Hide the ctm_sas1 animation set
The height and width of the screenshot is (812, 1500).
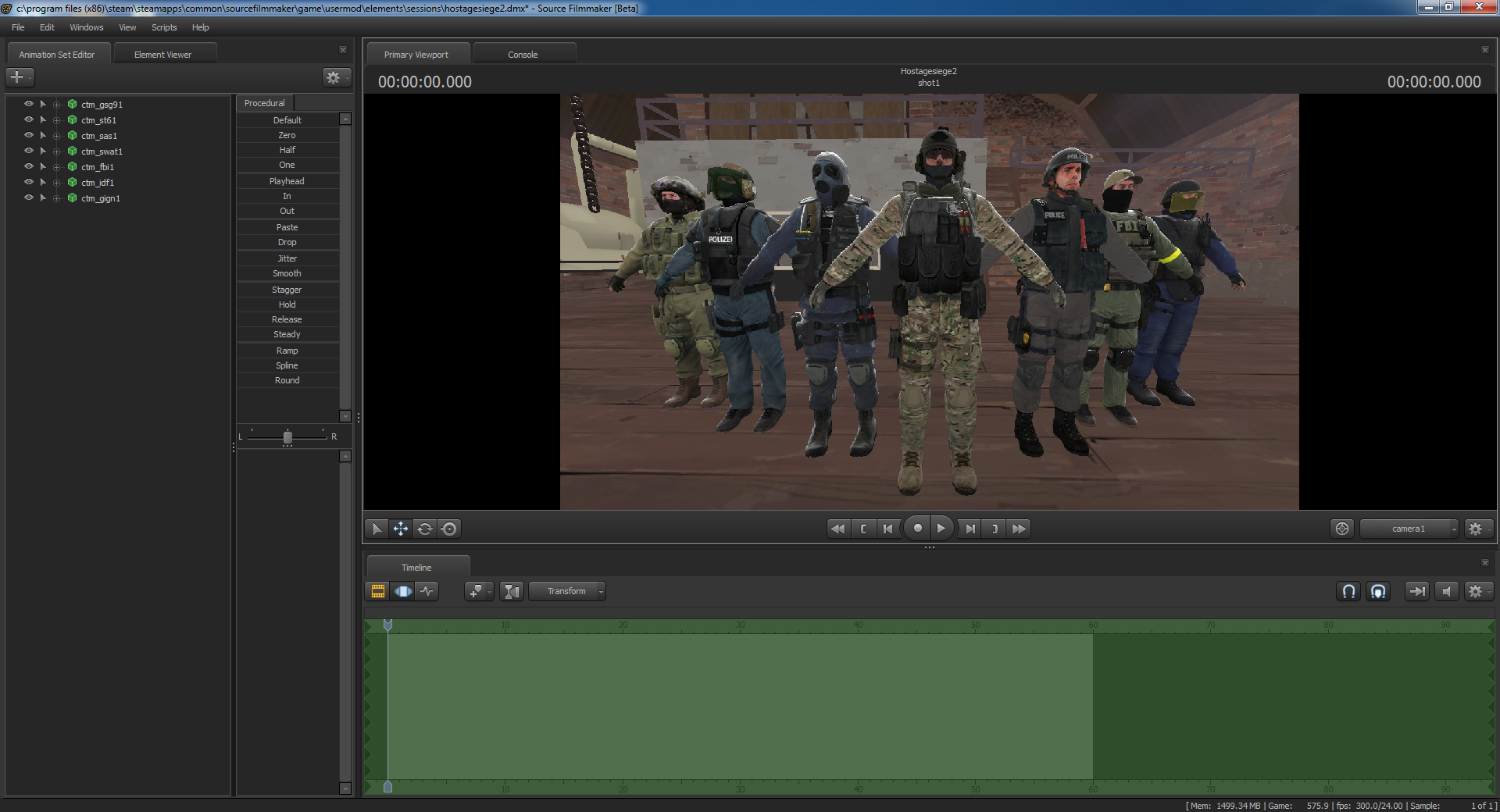pos(29,135)
